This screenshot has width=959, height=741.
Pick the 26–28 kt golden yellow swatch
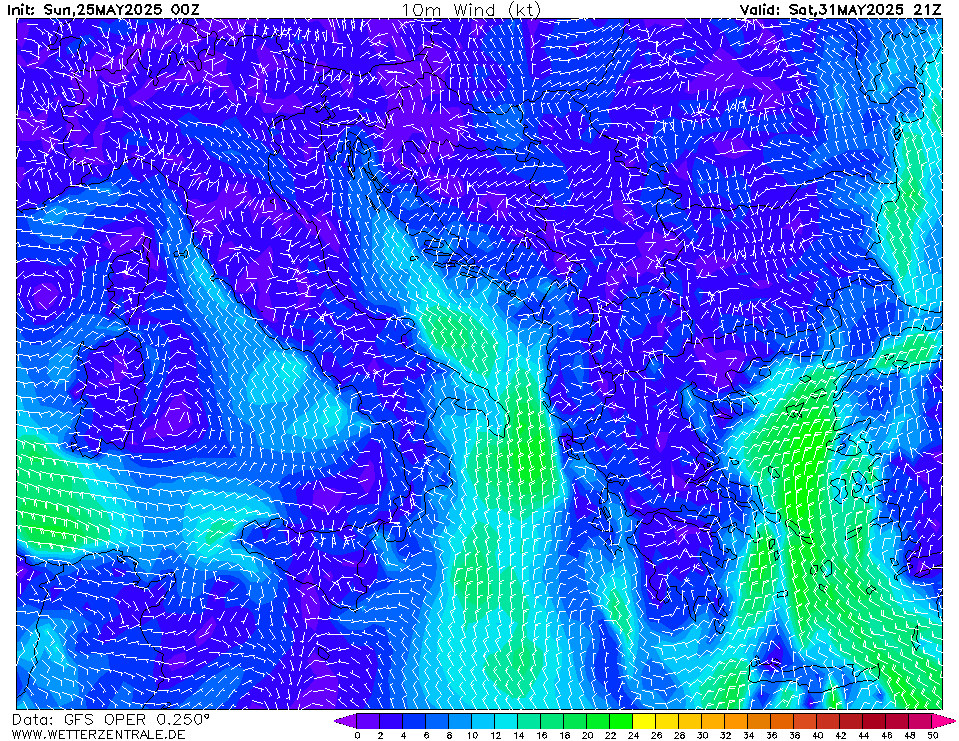click(x=668, y=721)
